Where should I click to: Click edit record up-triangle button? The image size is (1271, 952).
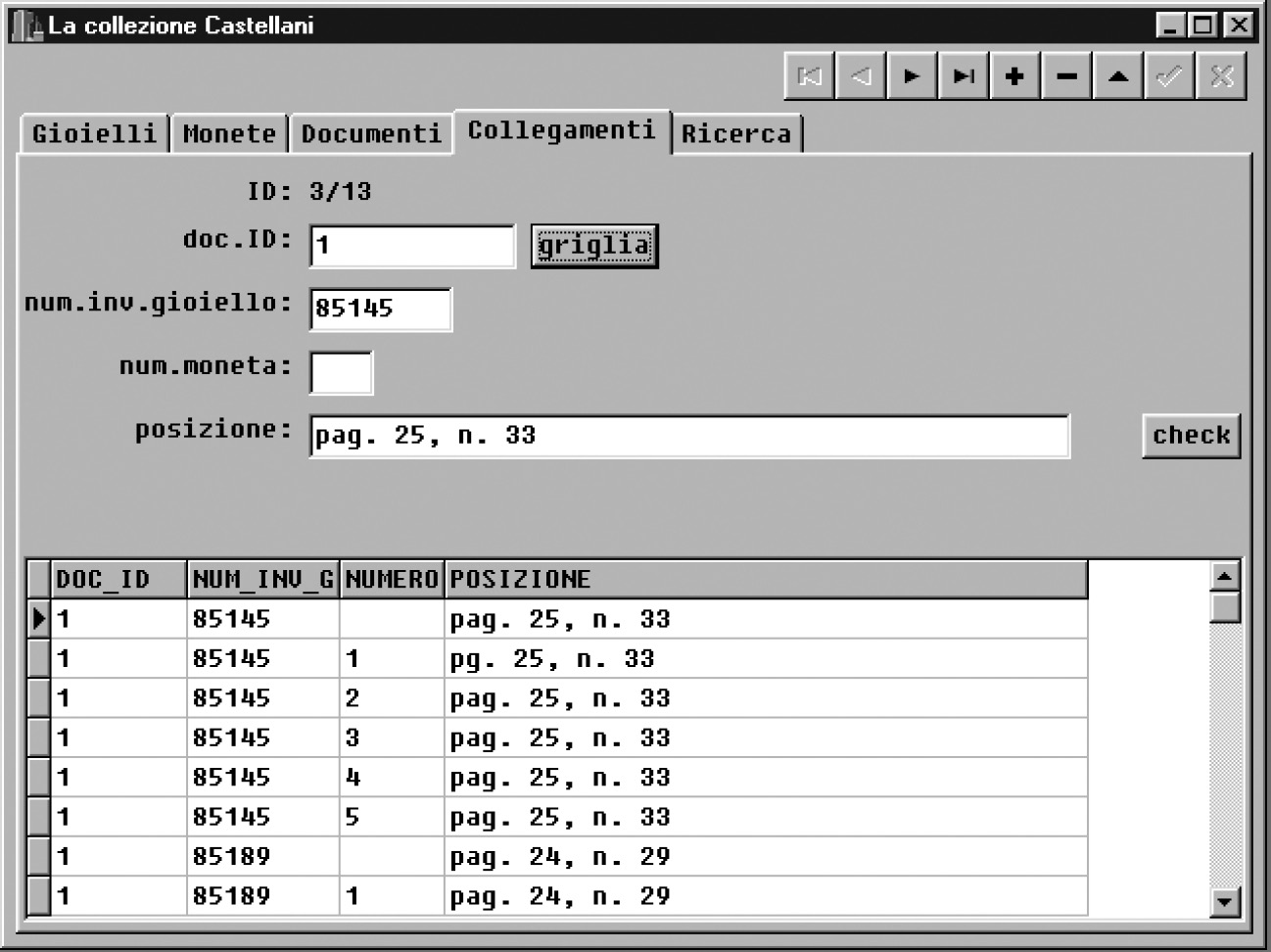click(1118, 76)
